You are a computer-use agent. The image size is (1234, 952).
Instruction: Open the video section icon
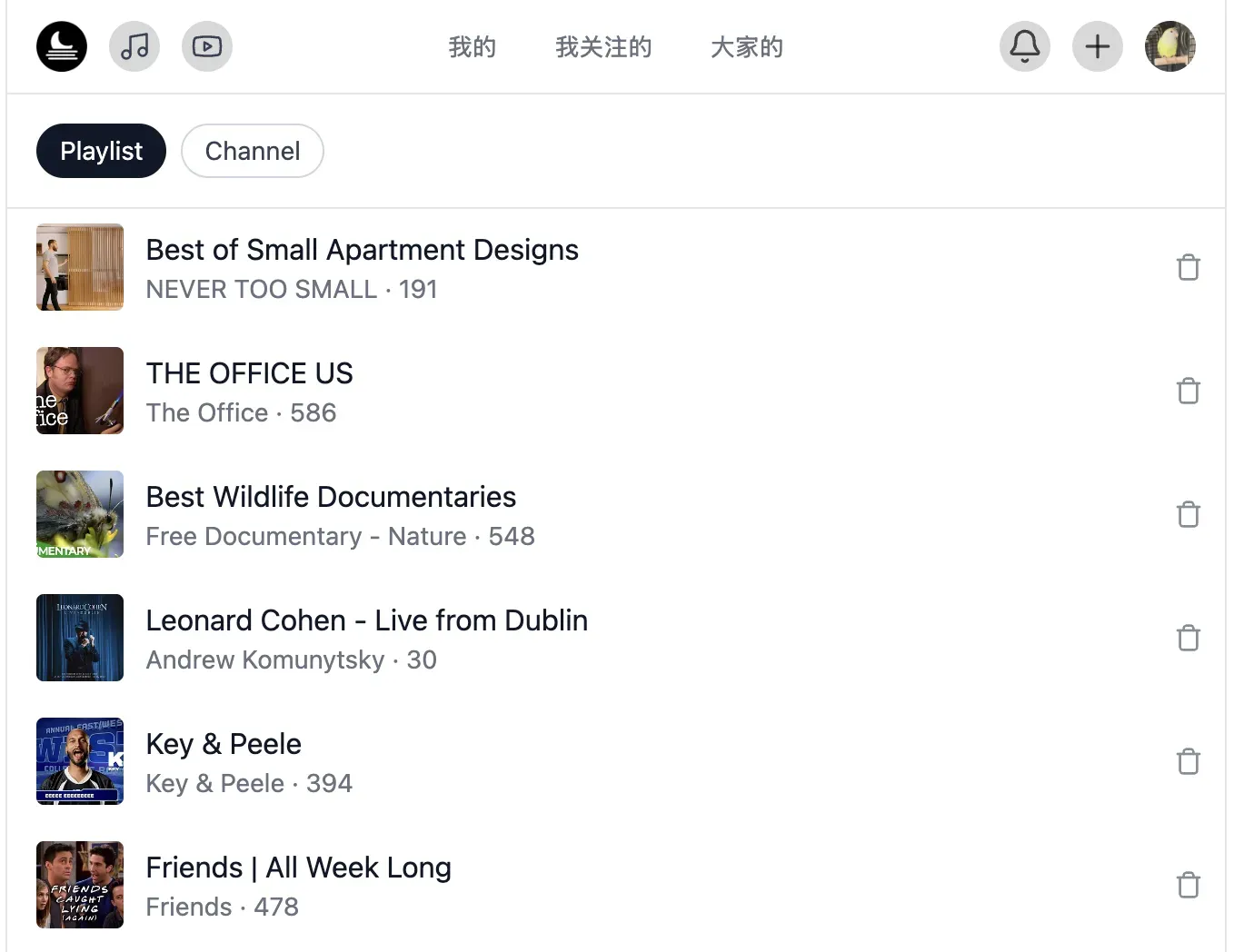click(207, 46)
